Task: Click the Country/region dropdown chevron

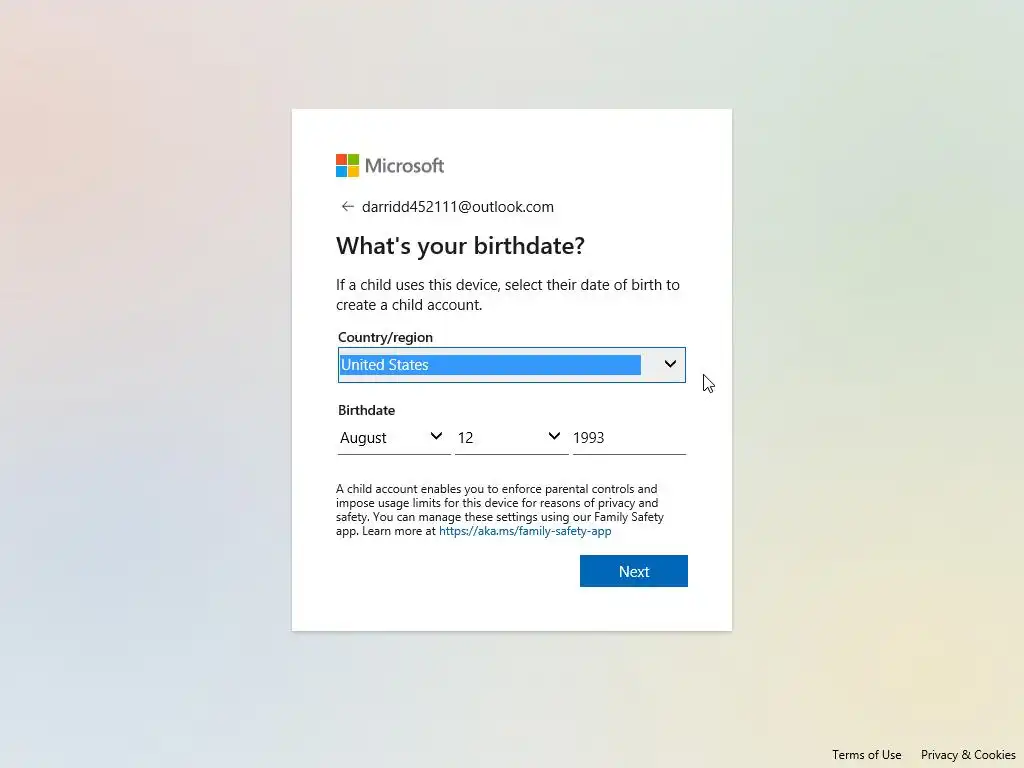Action: pos(670,365)
